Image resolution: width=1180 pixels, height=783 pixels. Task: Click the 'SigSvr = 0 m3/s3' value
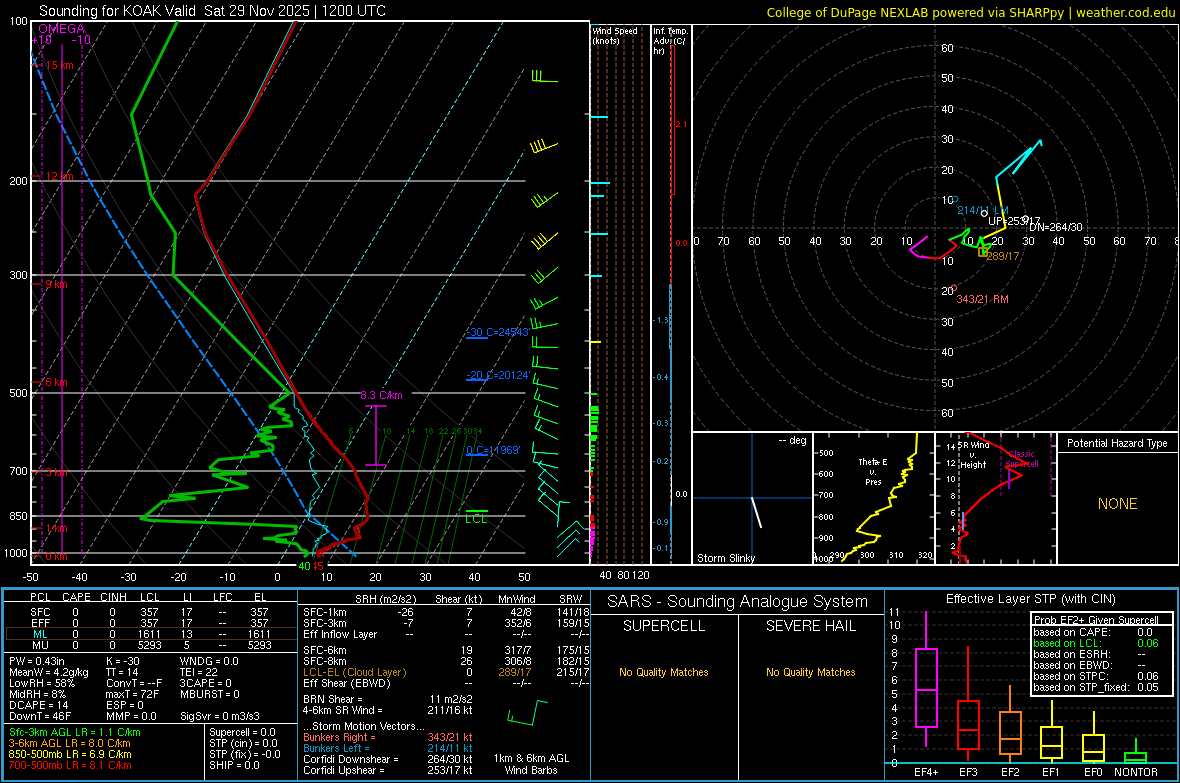tap(220, 716)
